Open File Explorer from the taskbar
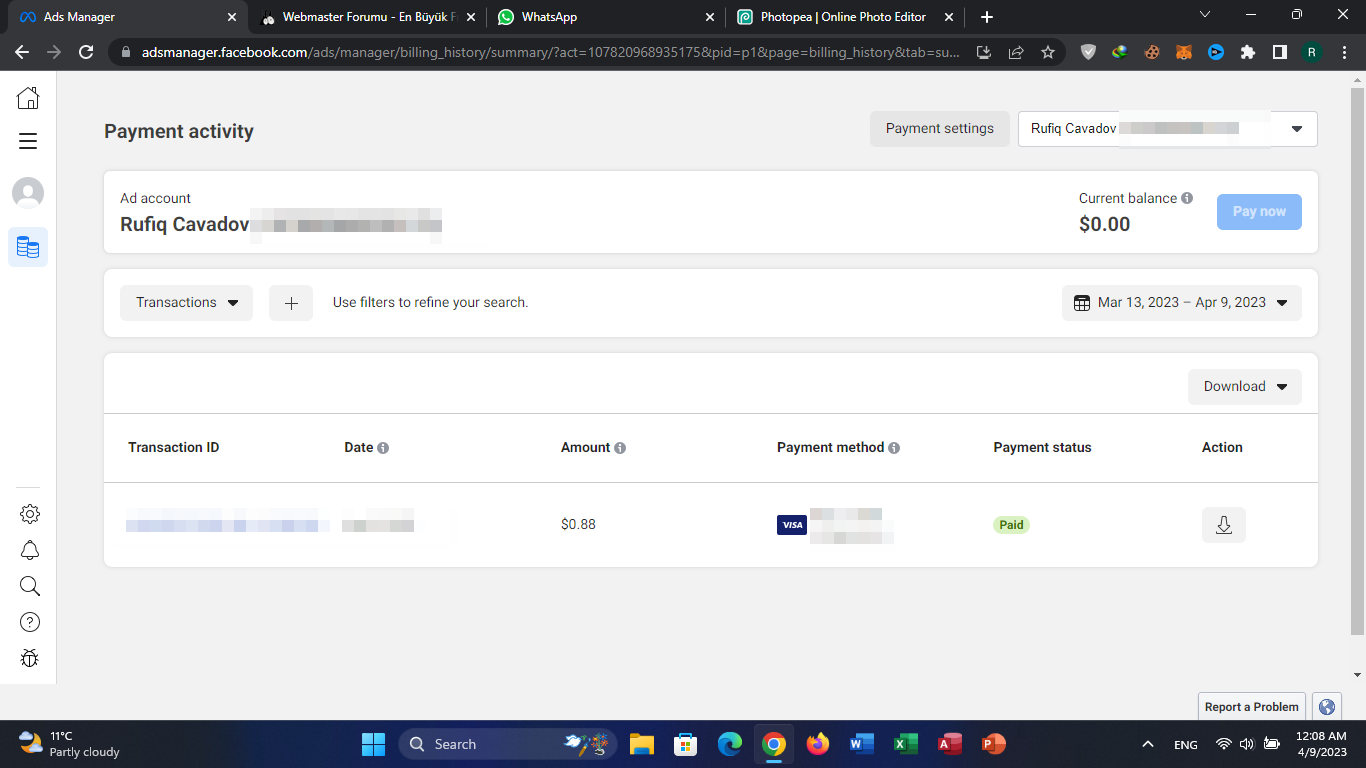Viewport: 1366px width, 768px height. click(x=642, y=745)
